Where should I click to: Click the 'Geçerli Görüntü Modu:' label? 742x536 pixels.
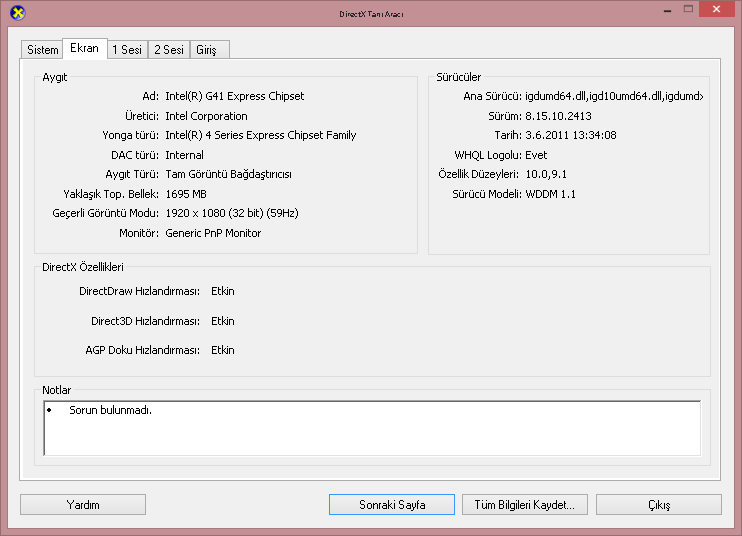[106, 213]
